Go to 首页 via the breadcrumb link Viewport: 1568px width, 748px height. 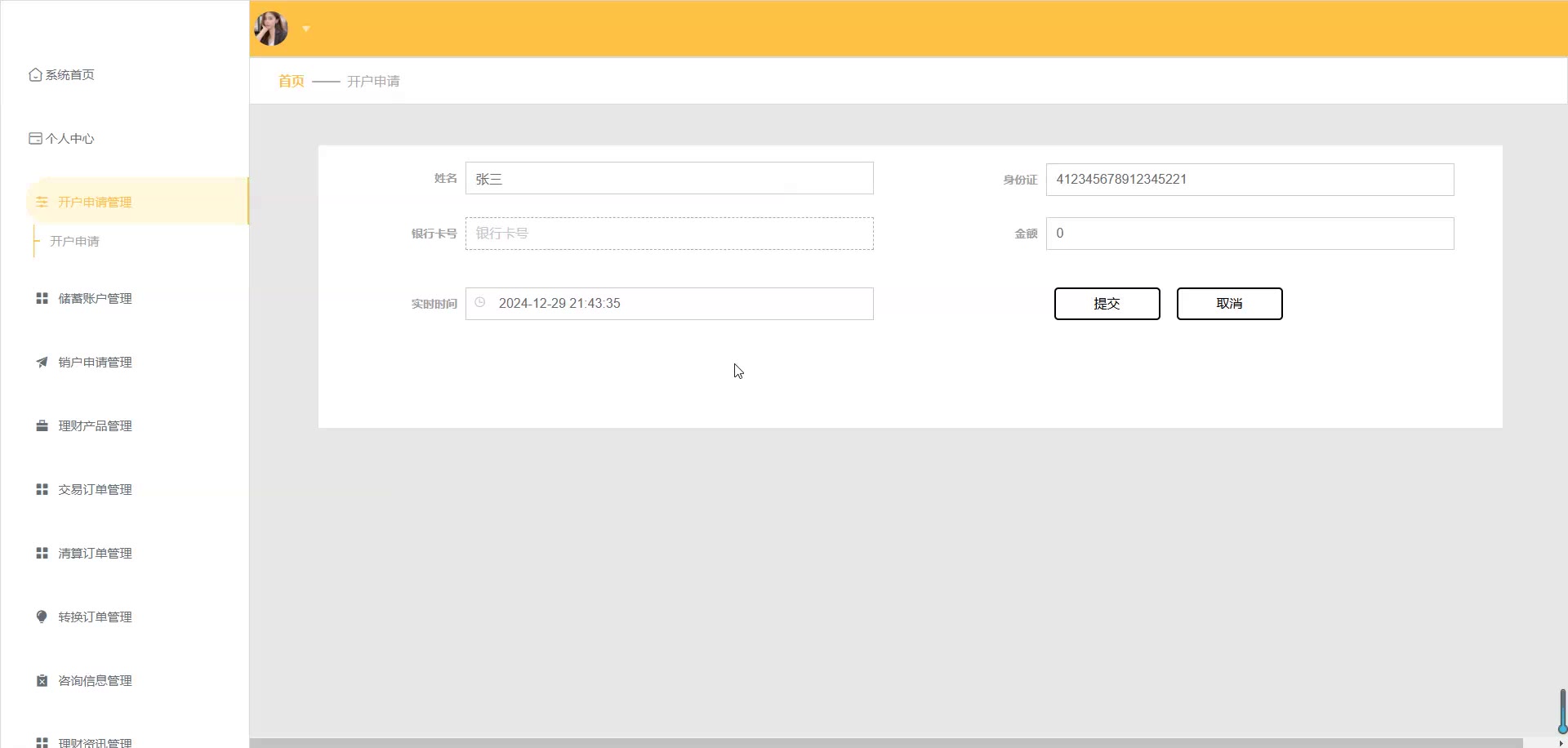(291, 82)
